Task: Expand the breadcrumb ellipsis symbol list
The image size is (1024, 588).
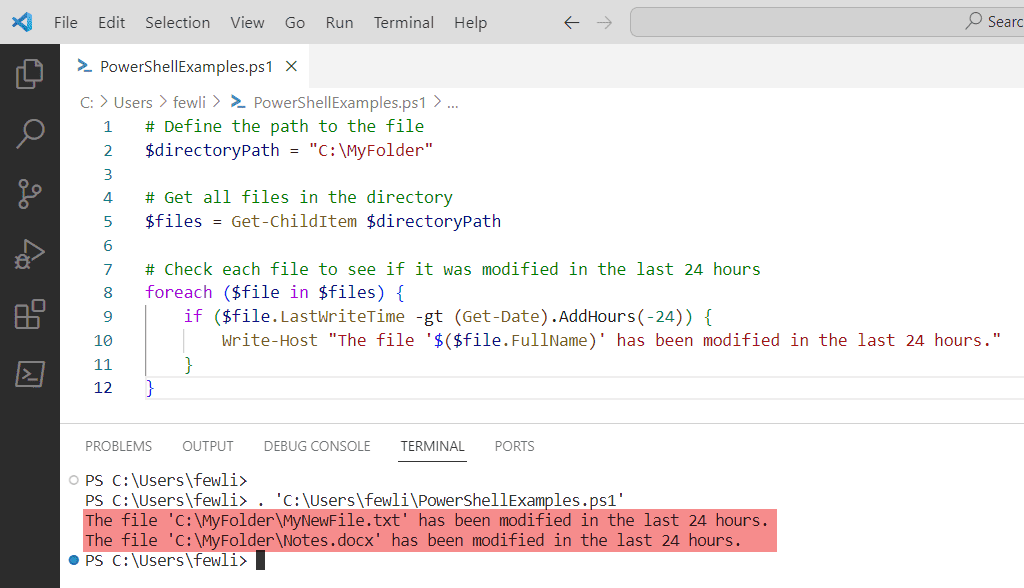Action: pyautogui.click(x=453, y=103)
